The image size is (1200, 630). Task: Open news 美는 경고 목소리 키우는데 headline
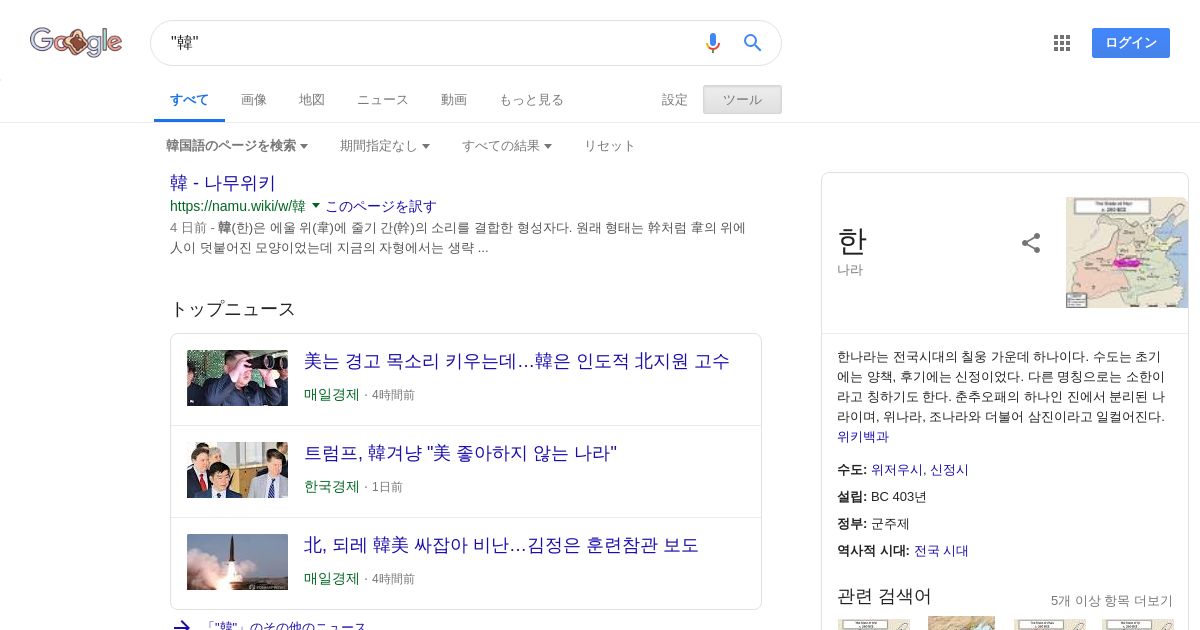point(517,362)
